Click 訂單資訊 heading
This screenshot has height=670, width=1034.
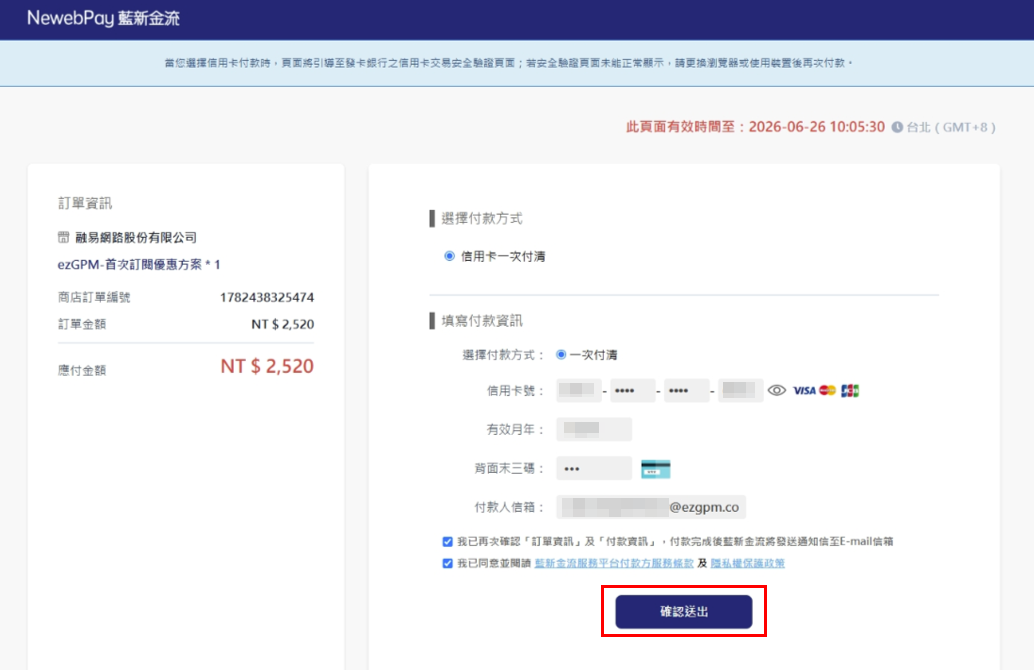[85, 203]
